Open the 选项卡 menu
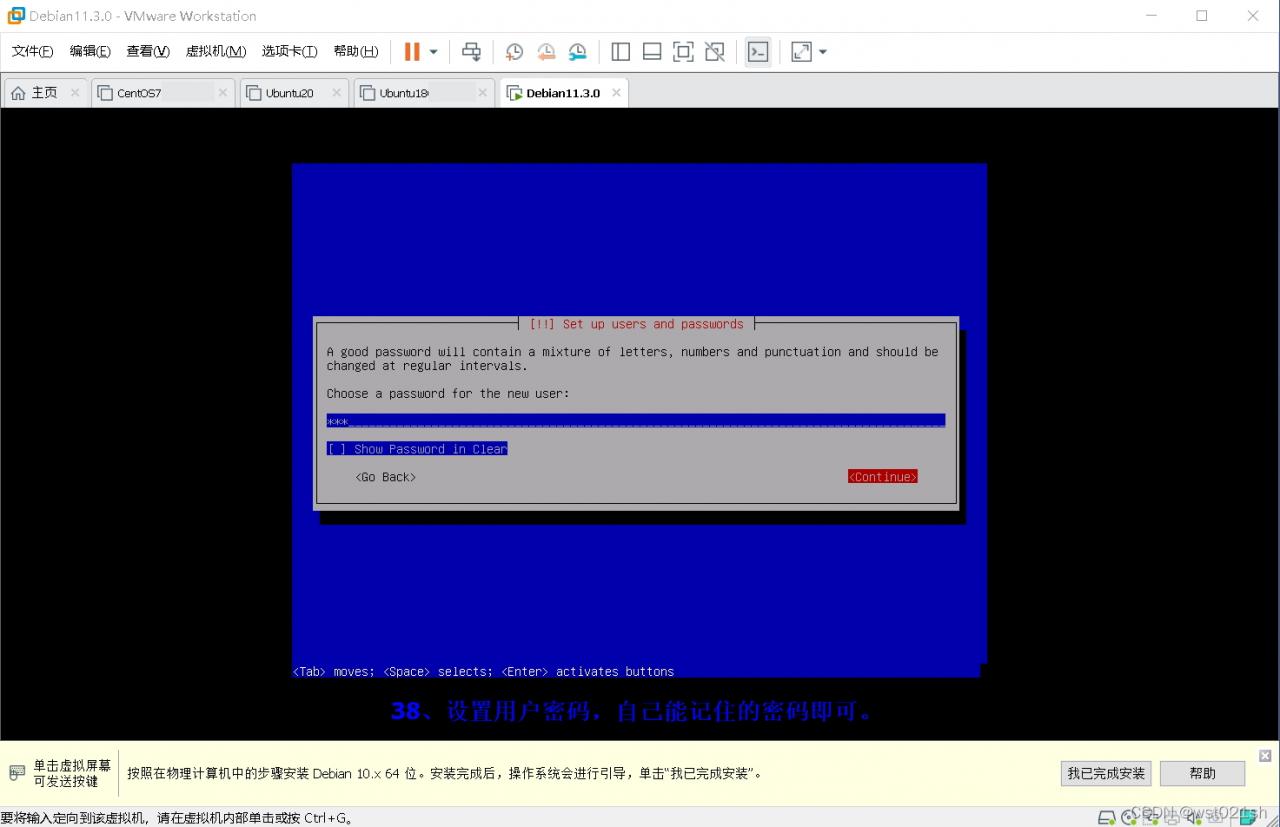This screenshot has width=1280, height=827. pyautogui.click(x=290, y=52)
